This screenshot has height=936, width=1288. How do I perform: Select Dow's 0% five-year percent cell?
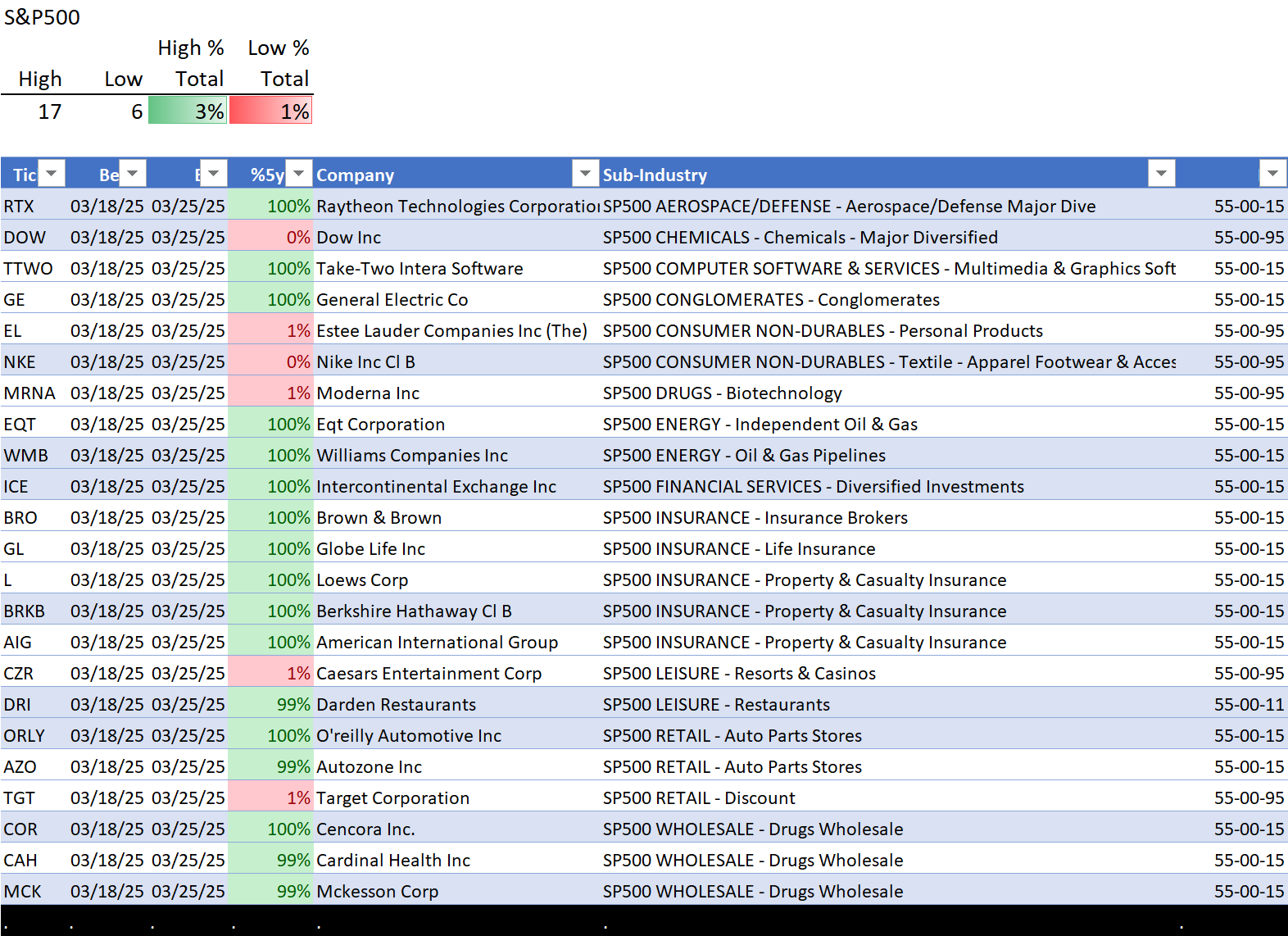270,237
